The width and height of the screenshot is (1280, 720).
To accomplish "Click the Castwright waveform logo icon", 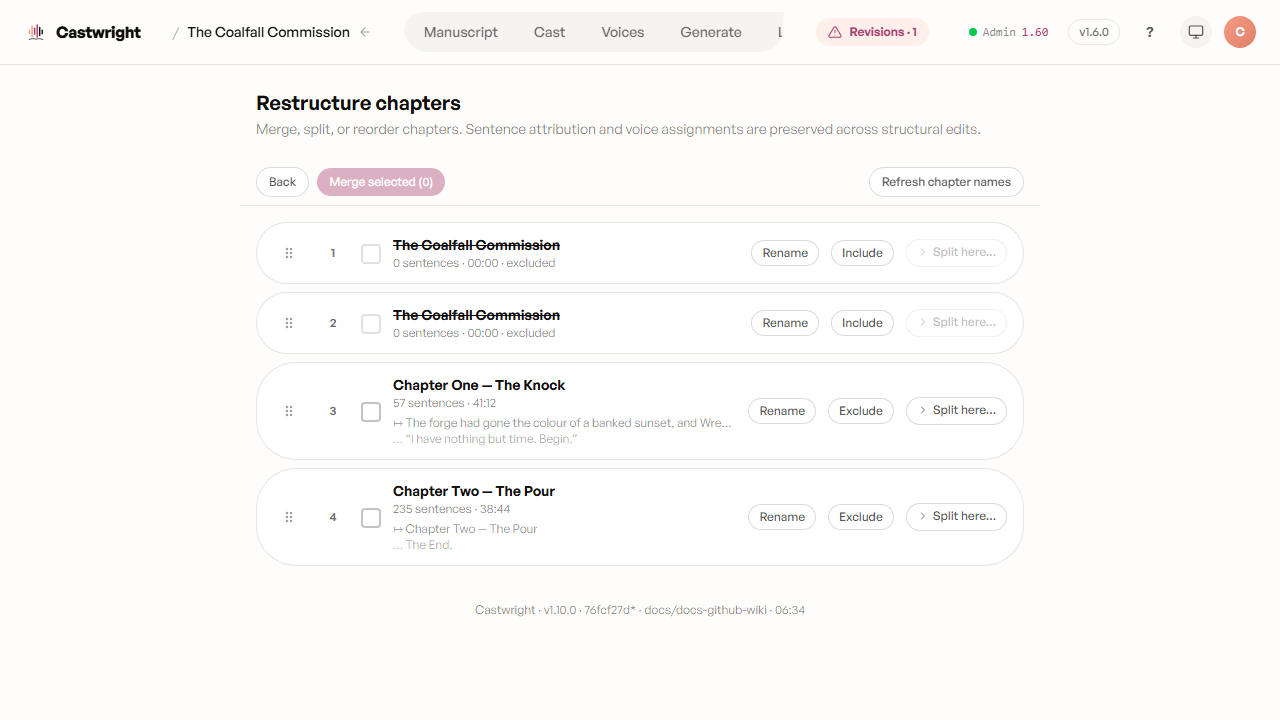I will (x=36, y=32).
